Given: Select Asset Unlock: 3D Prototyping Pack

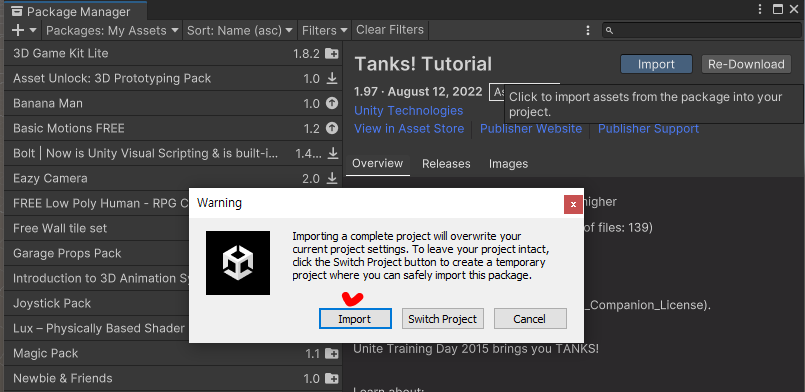Looking at the screenshot, I should tap(173, 79).
